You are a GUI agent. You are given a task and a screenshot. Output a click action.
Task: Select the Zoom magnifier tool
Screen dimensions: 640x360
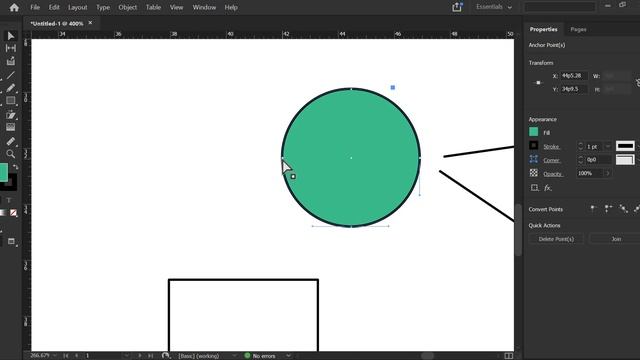point(11,154)
